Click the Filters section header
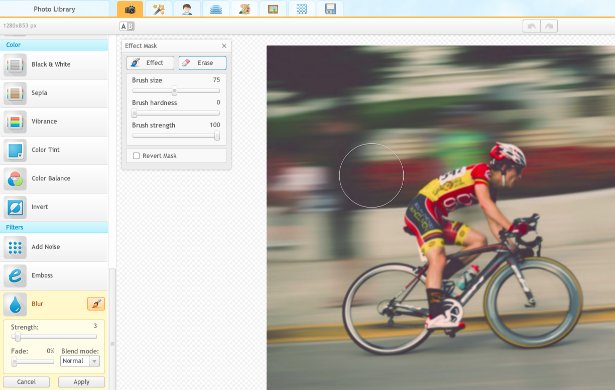This screenshot has height=390, width=615. (54, 227)
